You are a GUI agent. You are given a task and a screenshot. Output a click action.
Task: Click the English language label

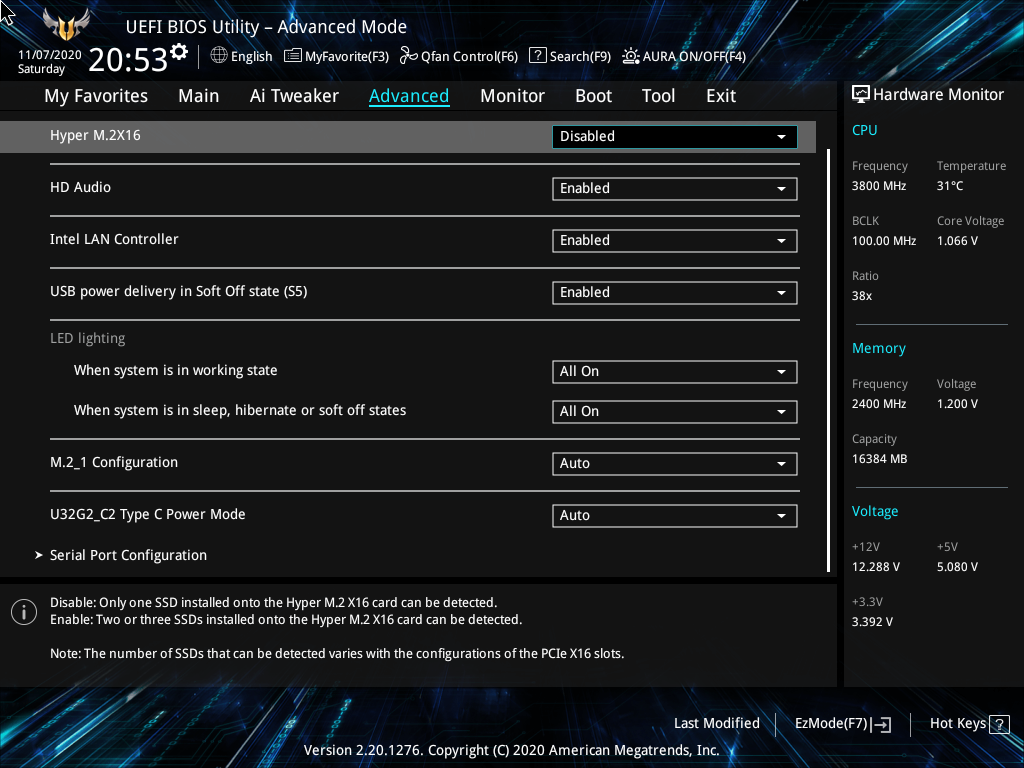coord(251,56)
